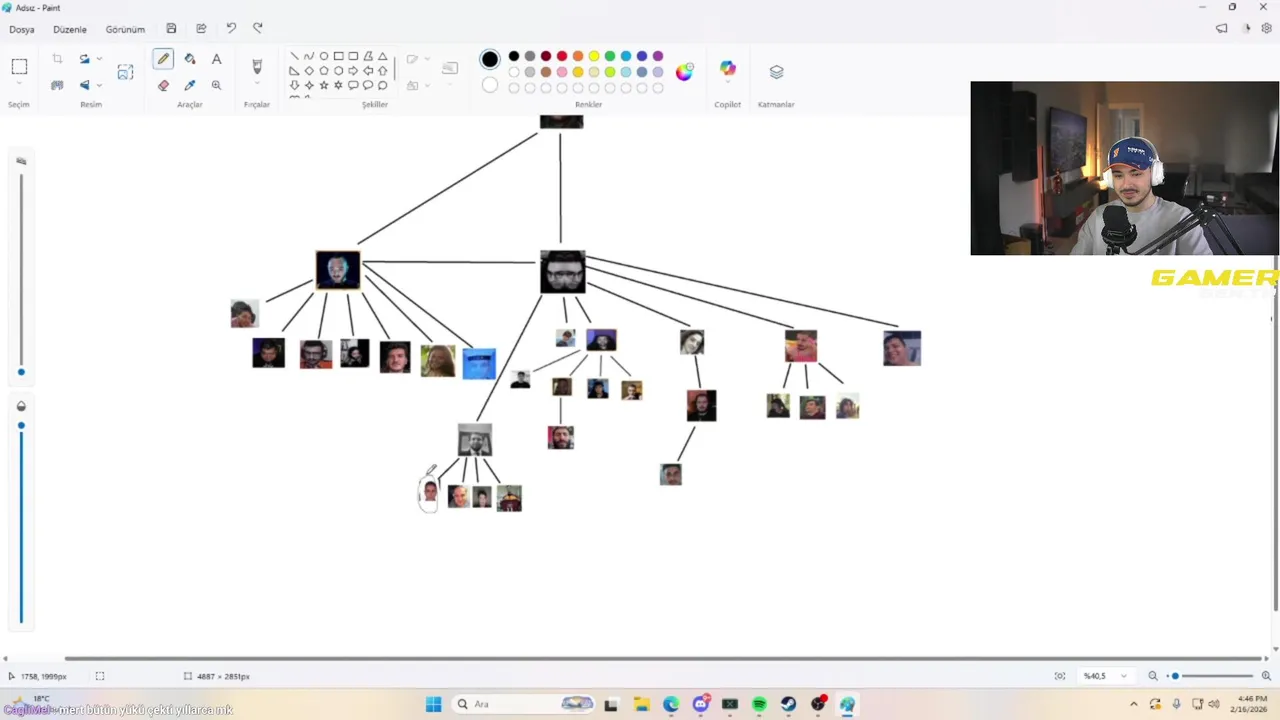
Task: Click the status bar zoom slider
Action: pyautogui.click(x=1210, y=676)
